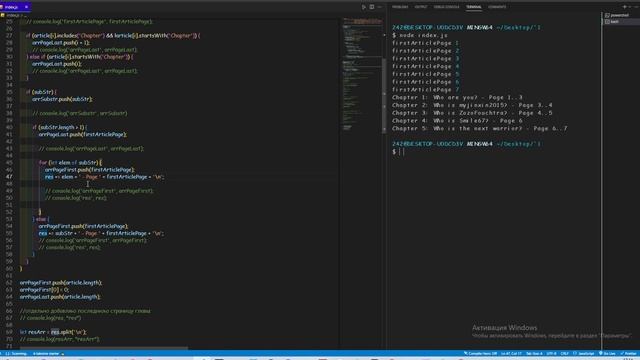Run the code with the play button

click(363, 7)
